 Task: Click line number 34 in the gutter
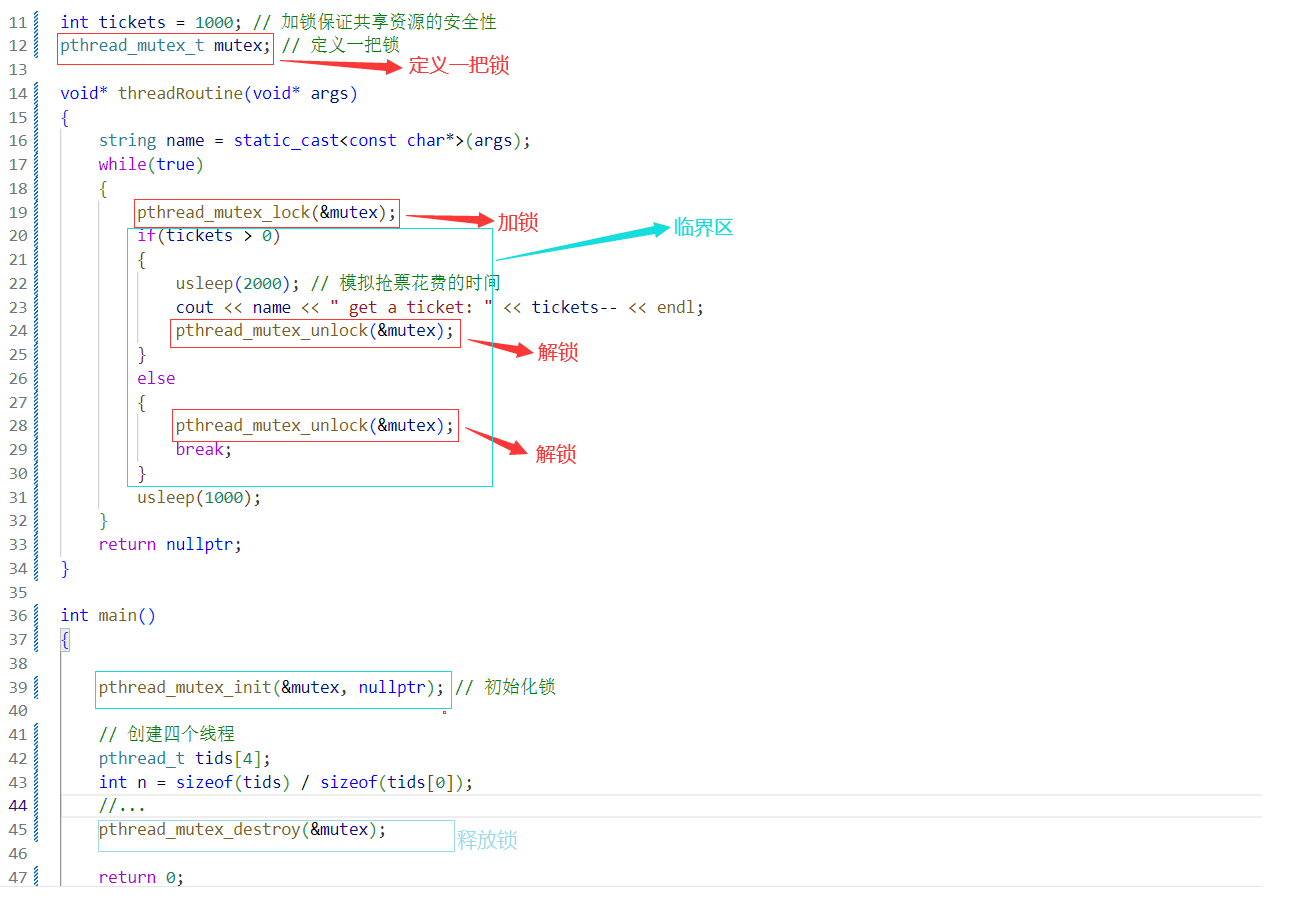(x=18, y=568)
